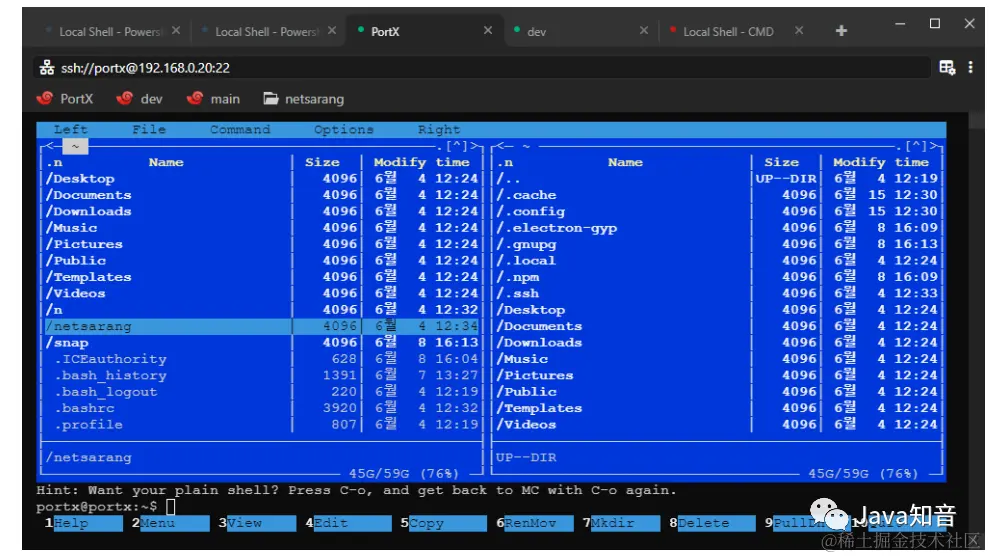Click the ssh address bar
Screen dimensions: 989x559
483,68
